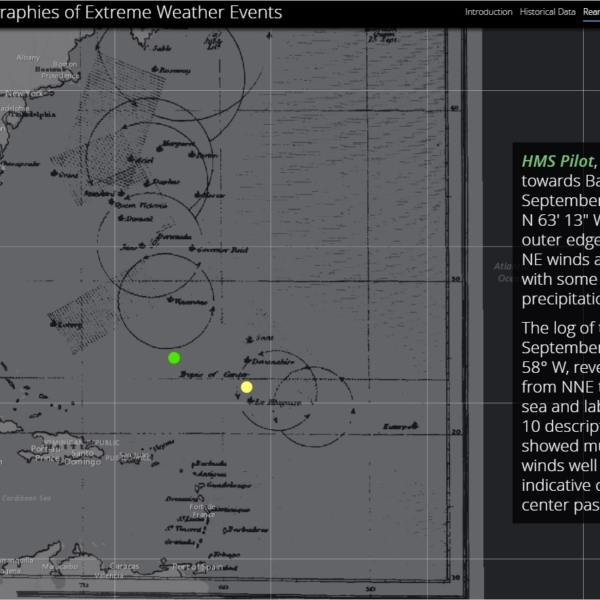The height and width of the screenshot is (600, 600).
Task: Open the partially visible tab after Historical Data
Action: coord(591,12)
